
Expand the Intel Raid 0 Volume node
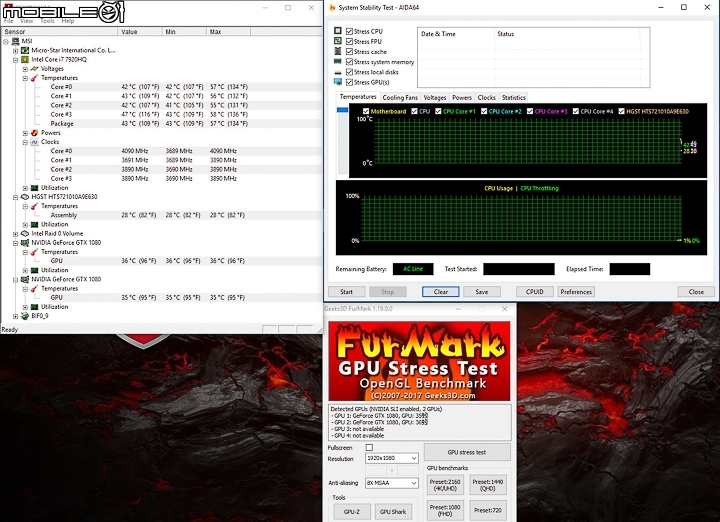15,234
